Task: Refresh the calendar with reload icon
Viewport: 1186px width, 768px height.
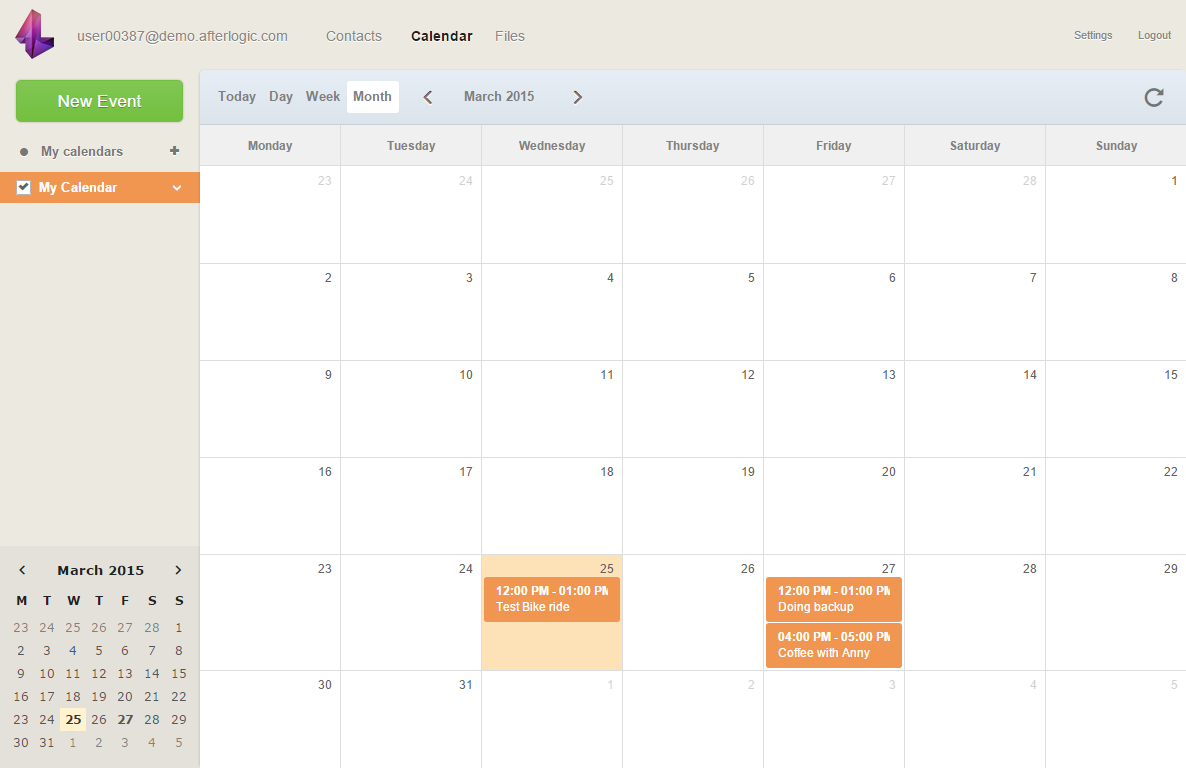Action: [x=1154, y=97]
